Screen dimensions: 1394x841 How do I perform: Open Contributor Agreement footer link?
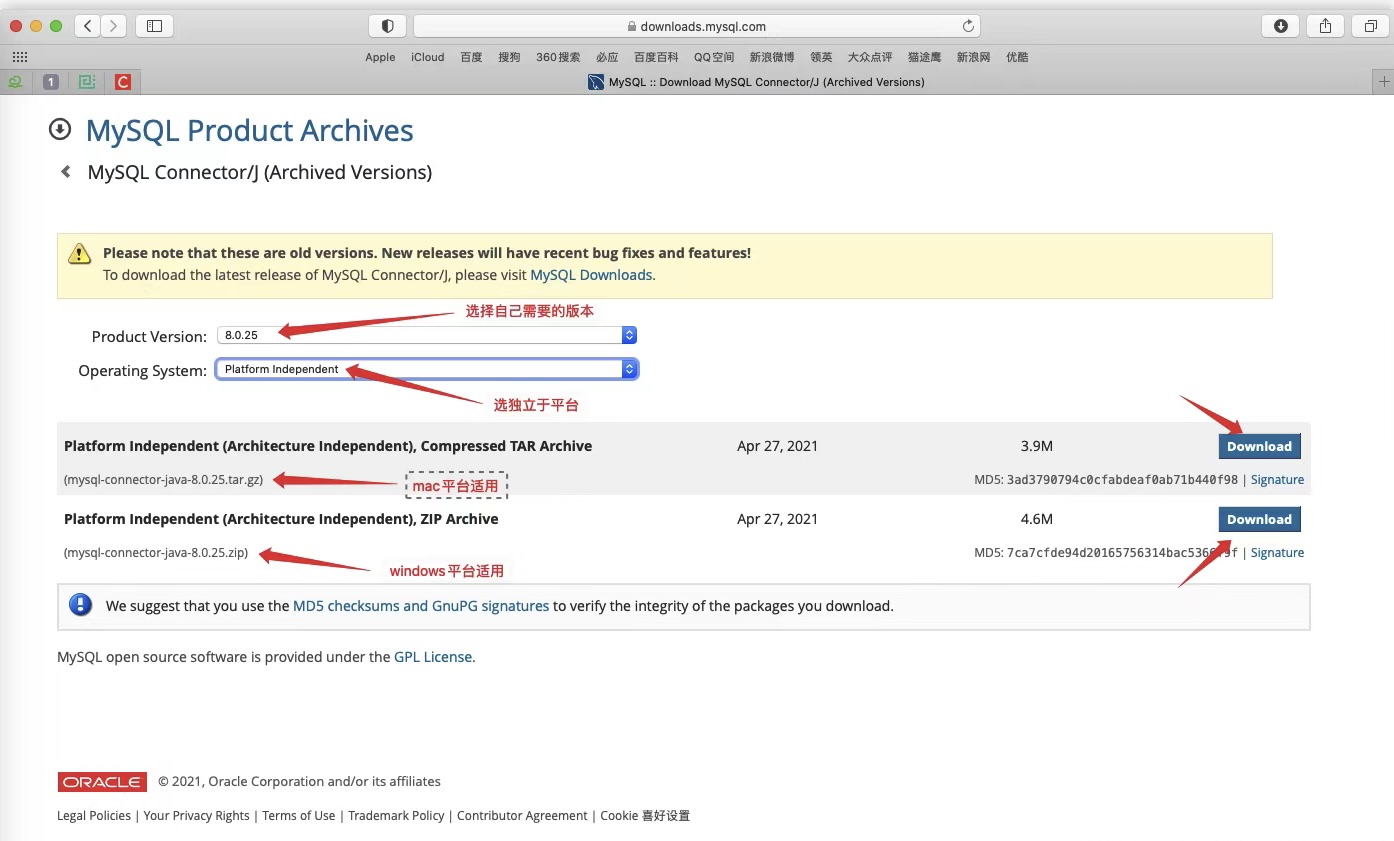[522, 816]
